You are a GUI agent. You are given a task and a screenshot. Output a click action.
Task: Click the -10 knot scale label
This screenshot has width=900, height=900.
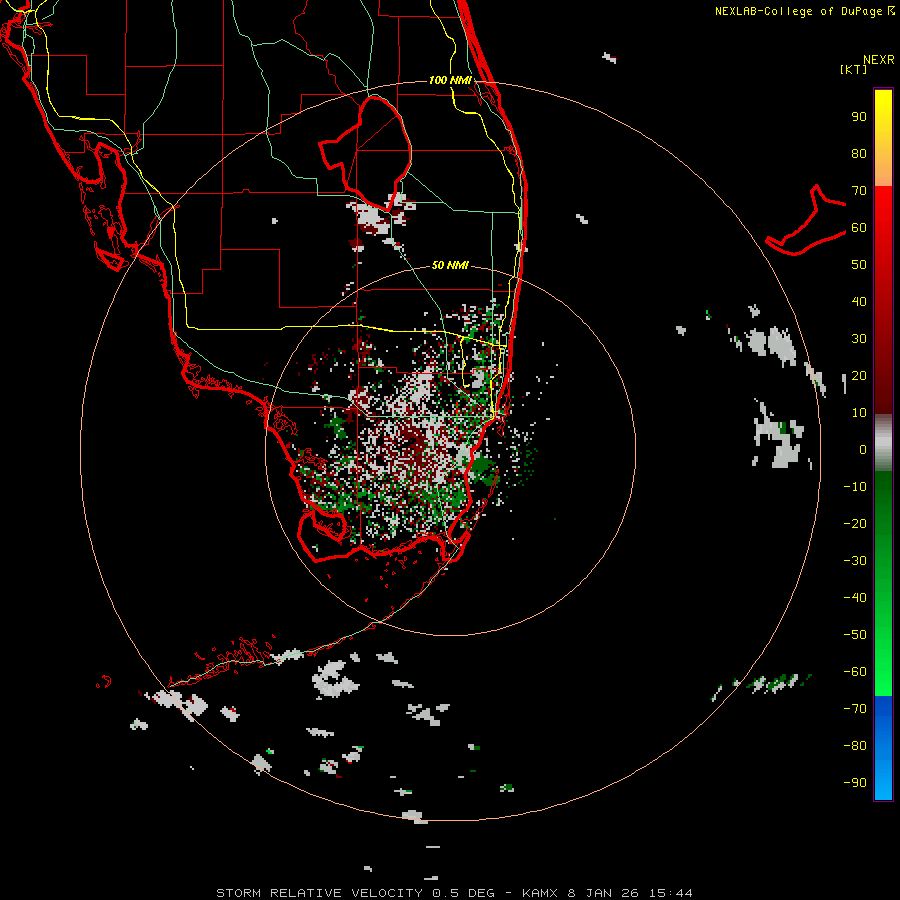[x=855, y=487]
